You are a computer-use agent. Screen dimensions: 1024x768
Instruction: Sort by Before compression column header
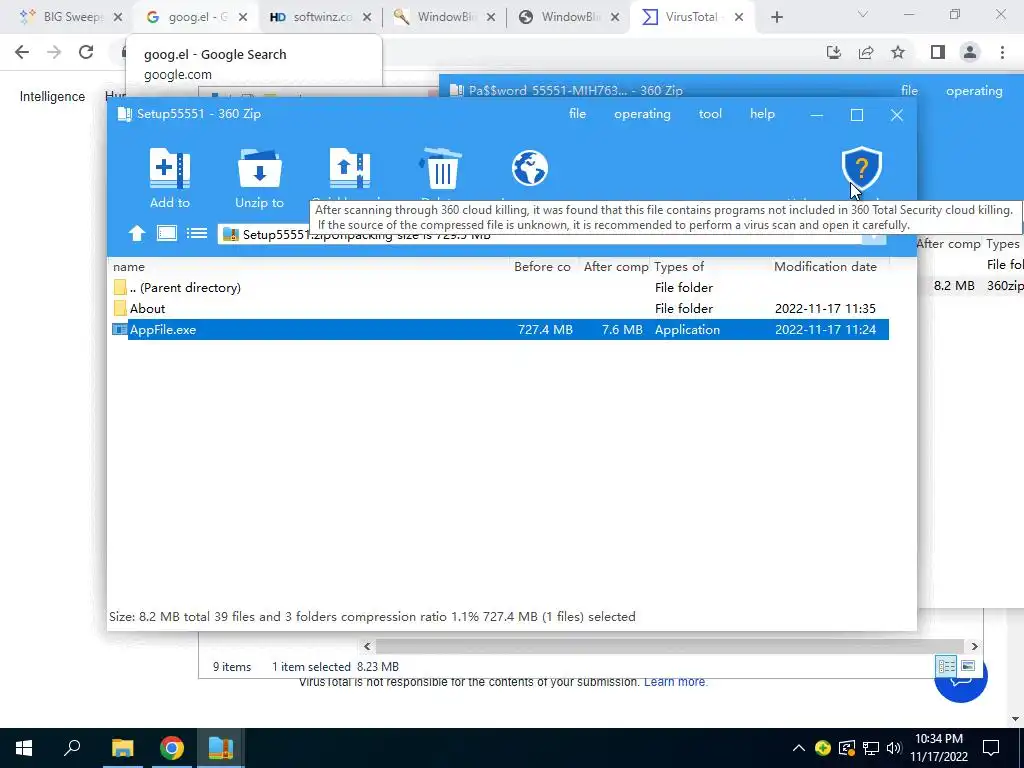[543, 266]
